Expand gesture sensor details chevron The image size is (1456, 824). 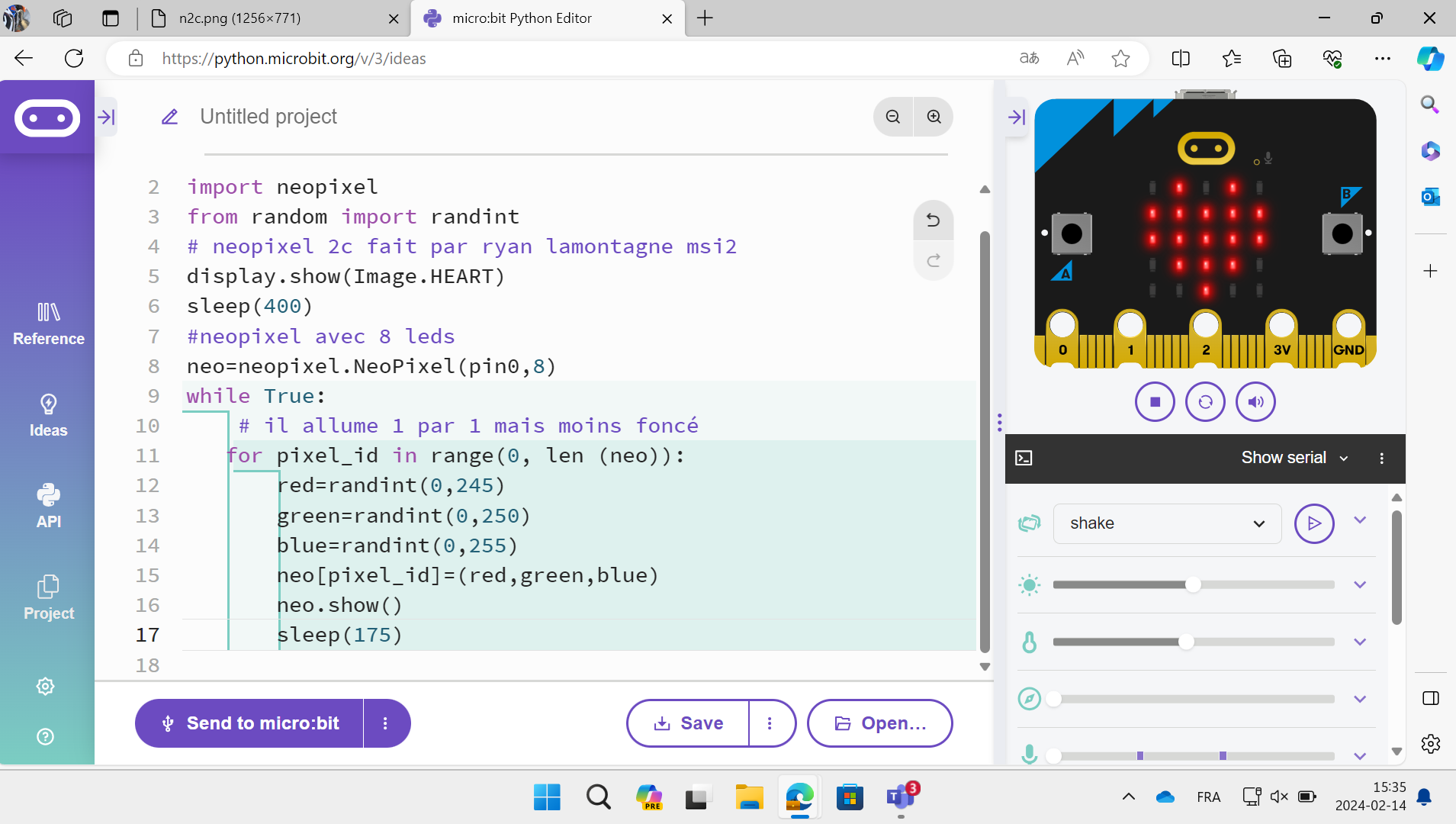(x=1360, y=520)
